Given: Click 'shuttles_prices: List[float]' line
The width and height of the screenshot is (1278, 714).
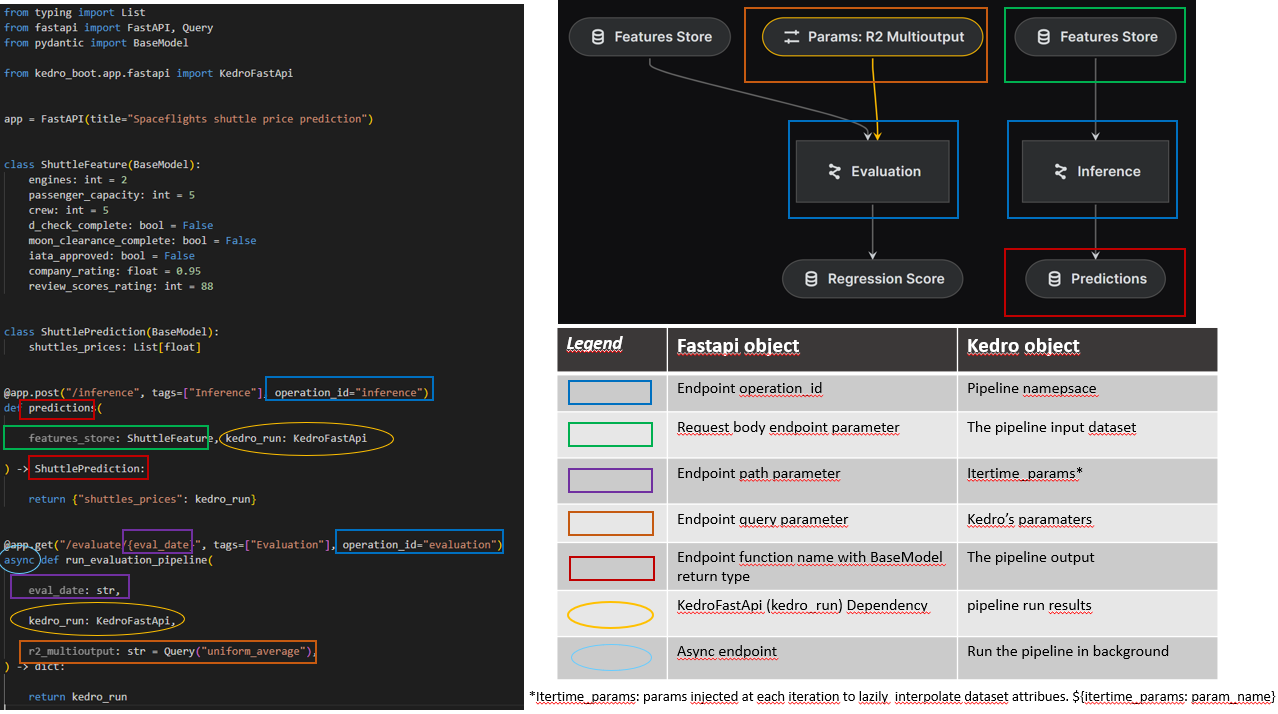Looking at the screenshot, I should (x=114, y=347).
